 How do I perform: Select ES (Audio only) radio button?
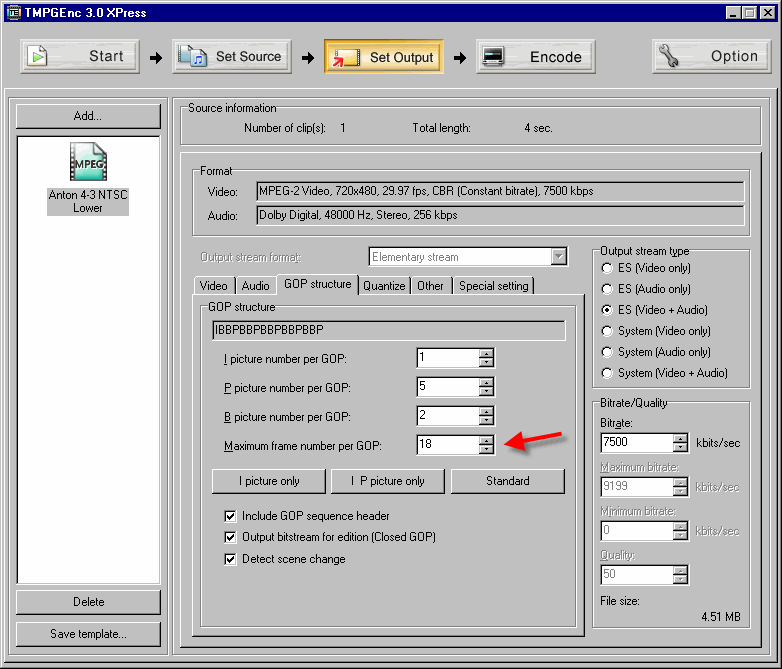607,289
